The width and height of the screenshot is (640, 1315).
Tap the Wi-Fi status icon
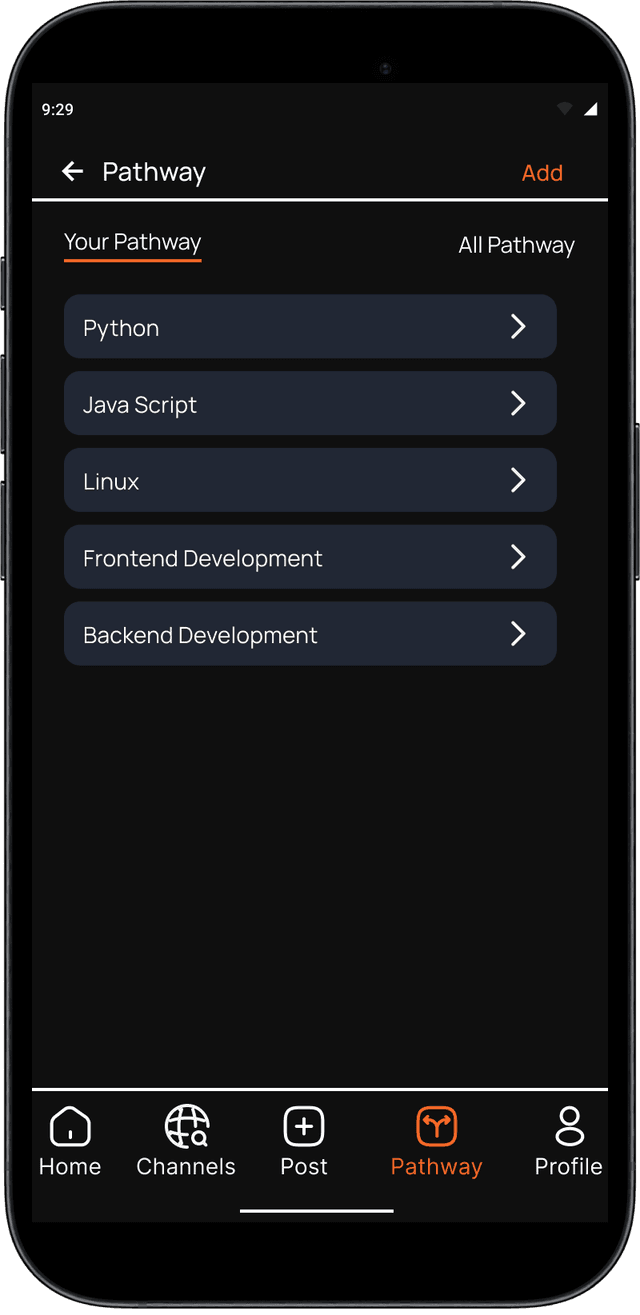pyautogui.click(x=565, y=109)
